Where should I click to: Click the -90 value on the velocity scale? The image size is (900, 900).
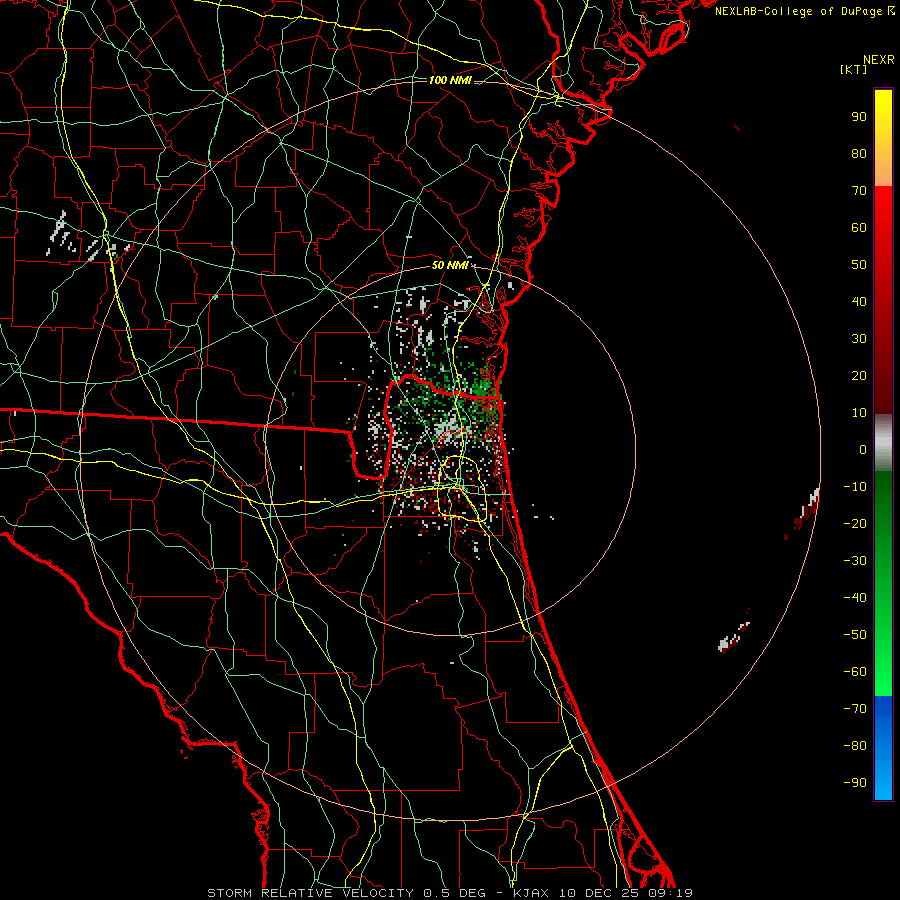tap(855, 782)
